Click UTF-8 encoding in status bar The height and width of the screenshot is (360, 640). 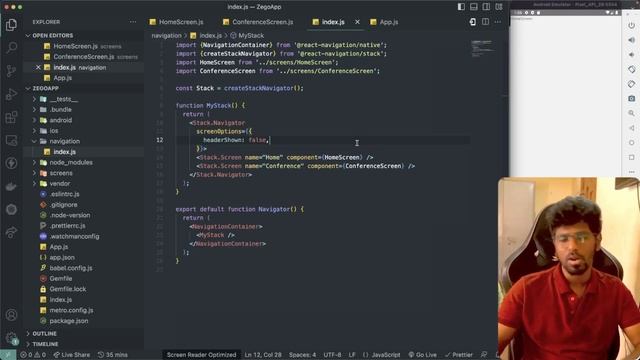pyautogui.click(x=332, y=355)
